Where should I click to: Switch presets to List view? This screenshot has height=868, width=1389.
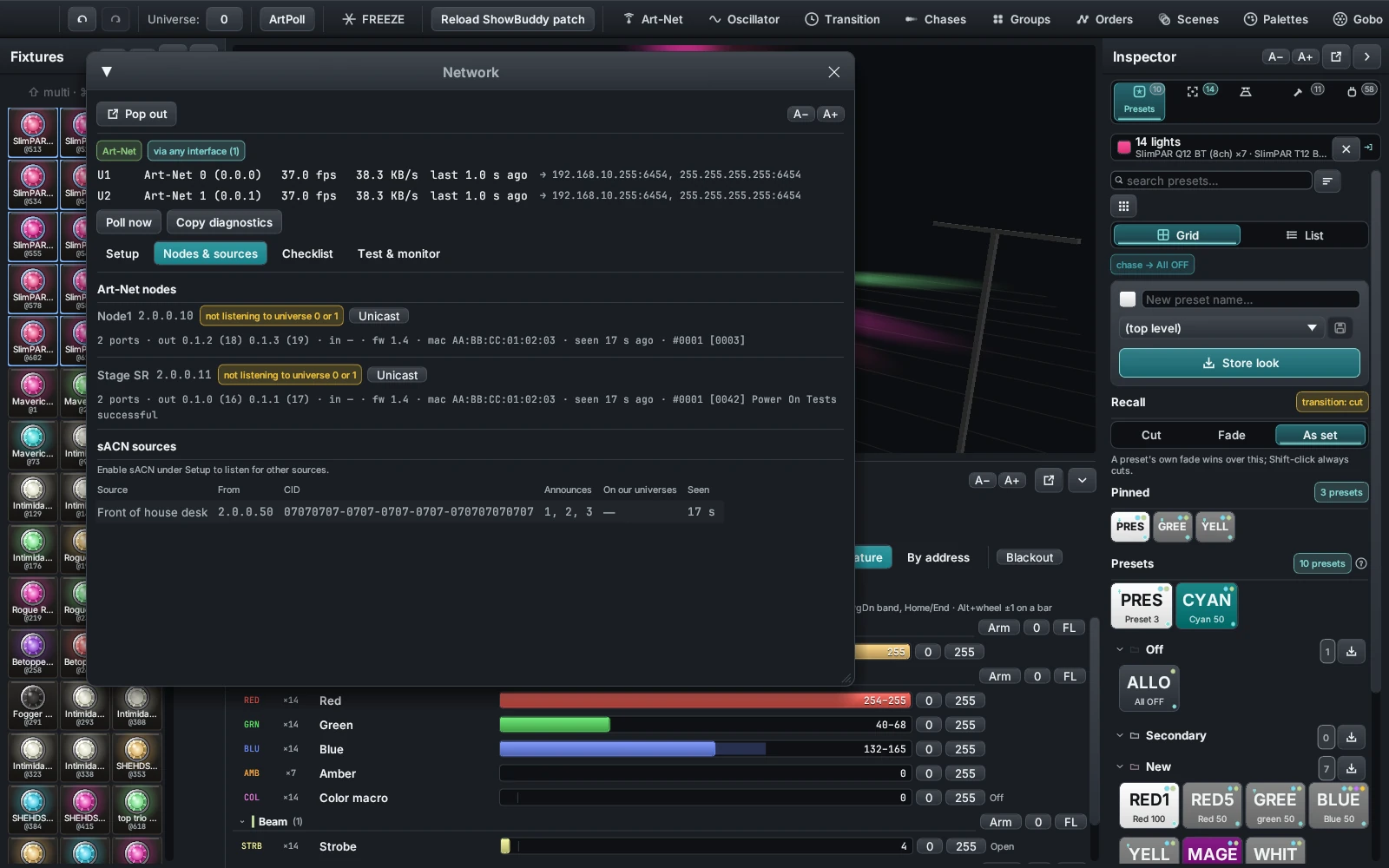(1305, 235)
